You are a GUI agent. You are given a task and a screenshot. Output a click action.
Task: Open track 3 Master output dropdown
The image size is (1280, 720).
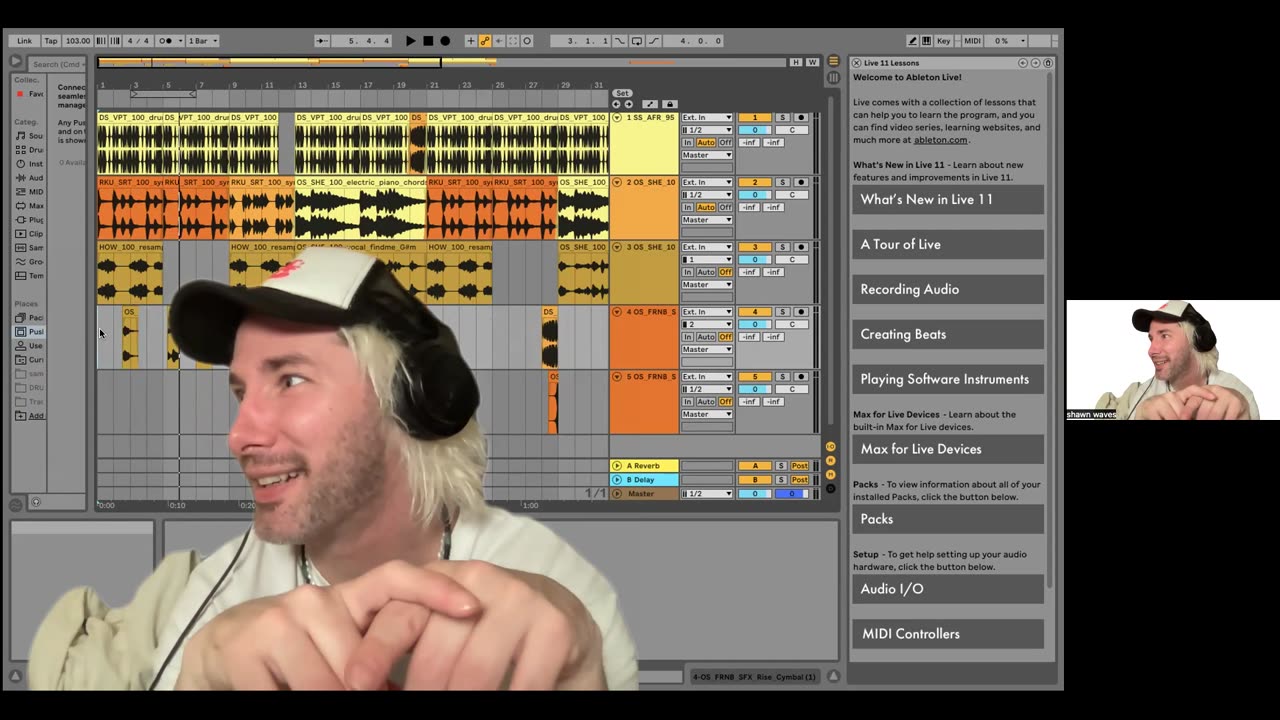[707, 285]
